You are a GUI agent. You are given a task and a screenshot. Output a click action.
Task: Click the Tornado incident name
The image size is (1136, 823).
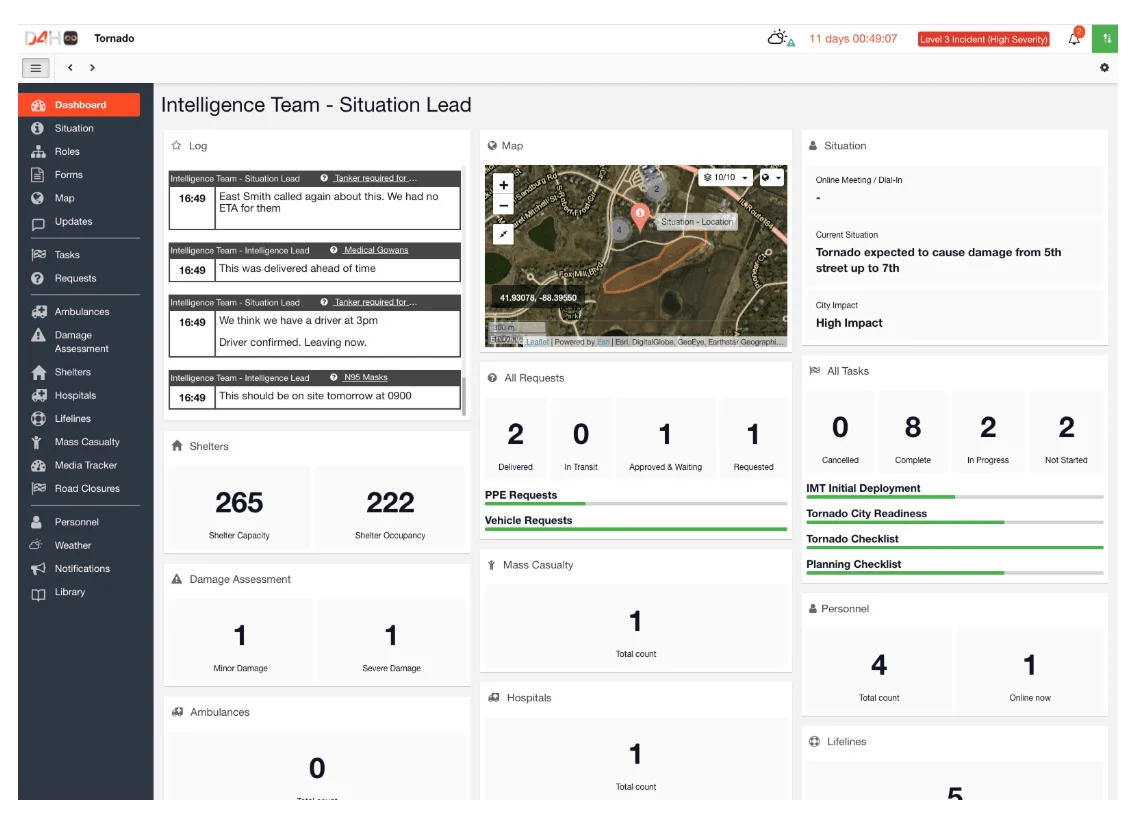click(x=114, y=38)
